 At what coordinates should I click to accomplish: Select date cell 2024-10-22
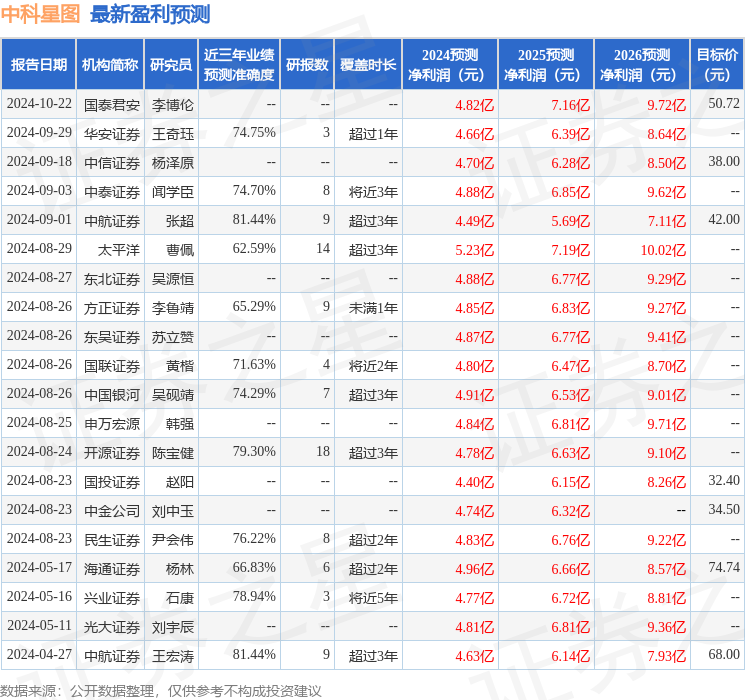(x=39, y=104)
